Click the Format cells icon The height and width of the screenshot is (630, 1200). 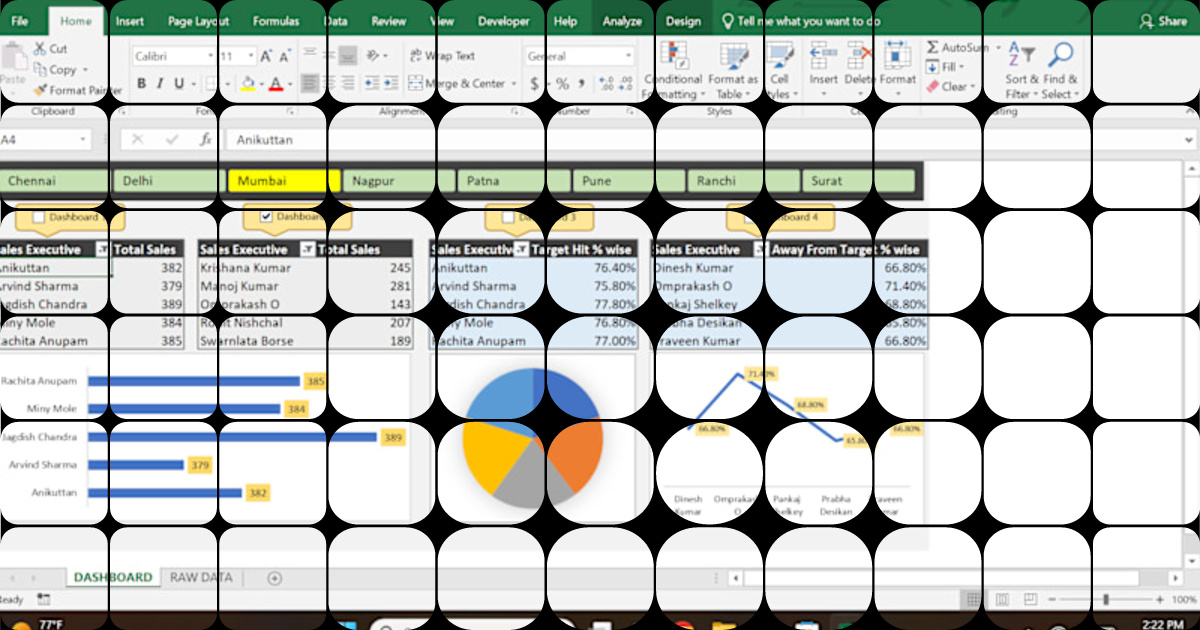pos(897,56)
